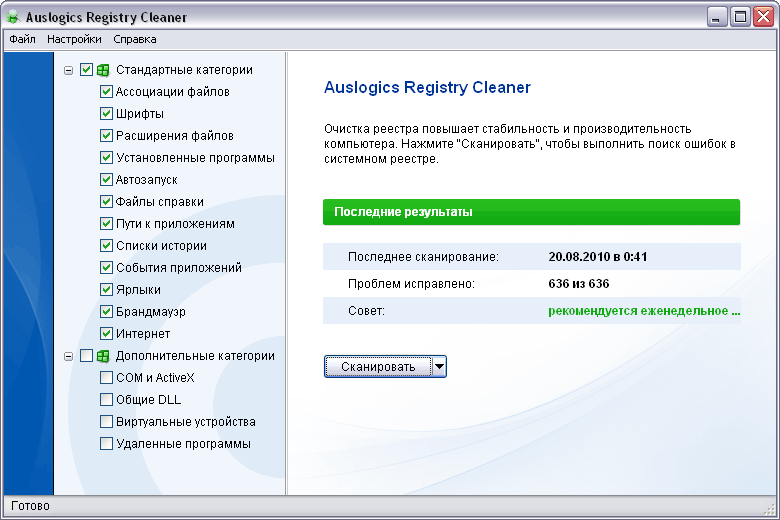Enable the COM и ActiveX checkbox

tap(106, 378)
